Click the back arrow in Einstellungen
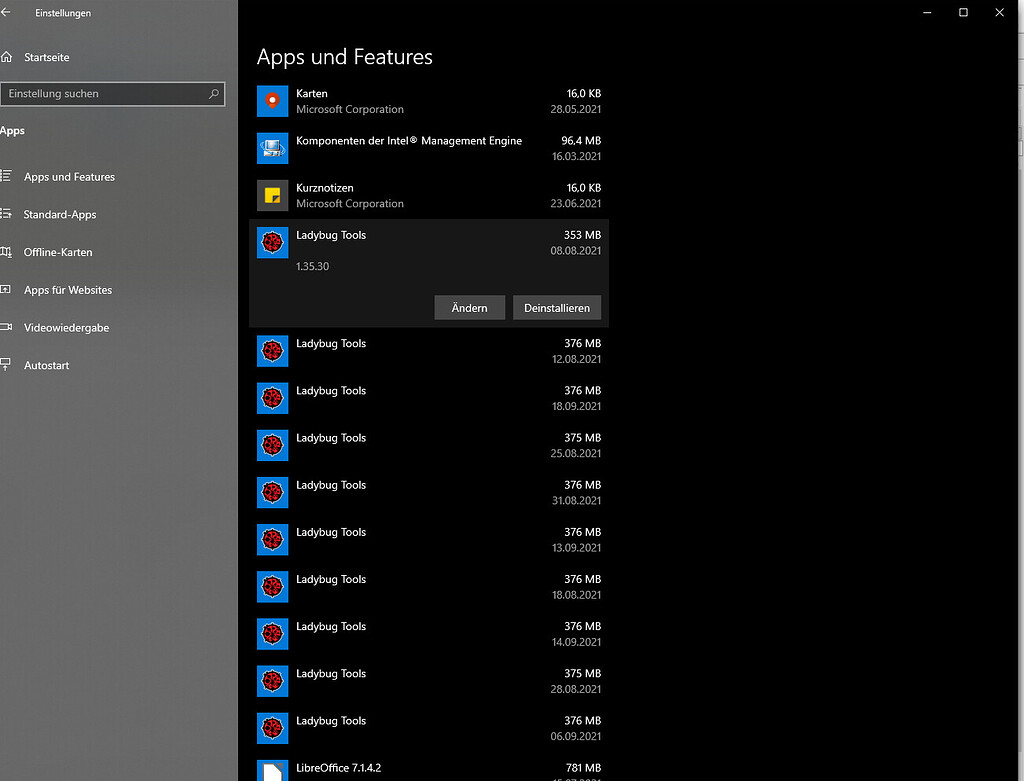 point(7,13)
